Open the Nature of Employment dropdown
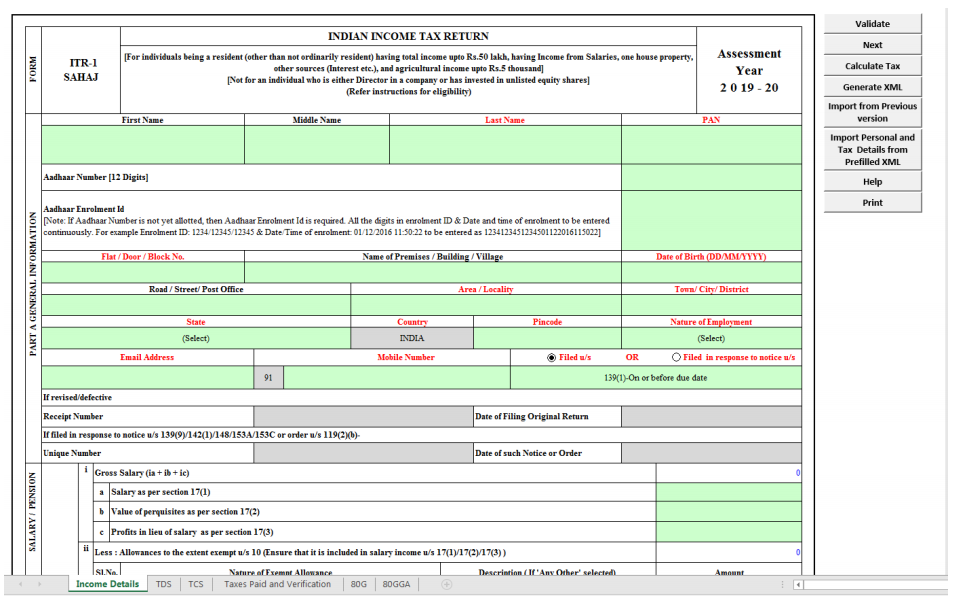The height and width of the screenshot is (615, 977). pyautogui.click(x=711, y=338)
